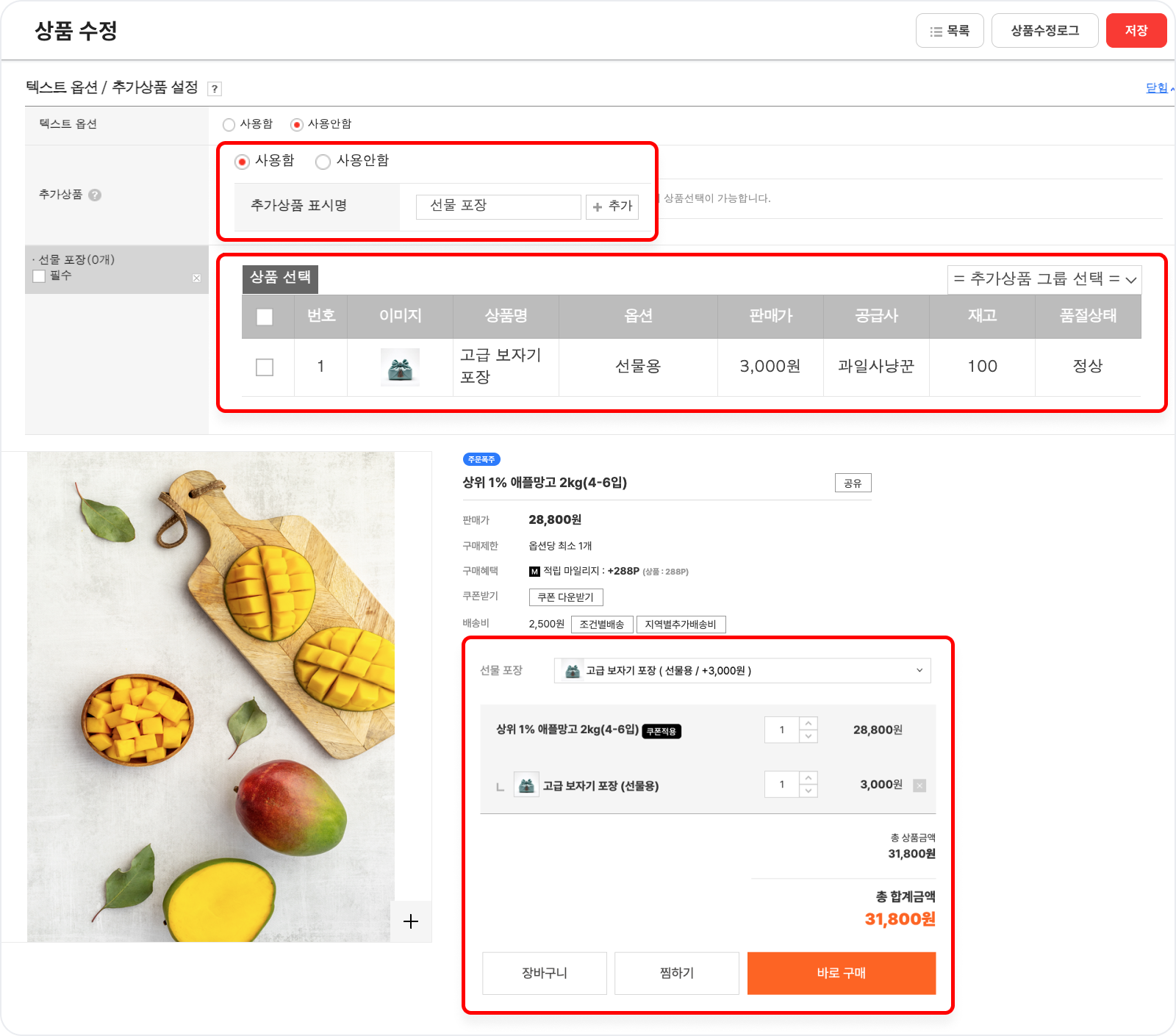1176x1036 pixels.
Task: Click the red 저장 button
Action: (x=1136, y=31)
